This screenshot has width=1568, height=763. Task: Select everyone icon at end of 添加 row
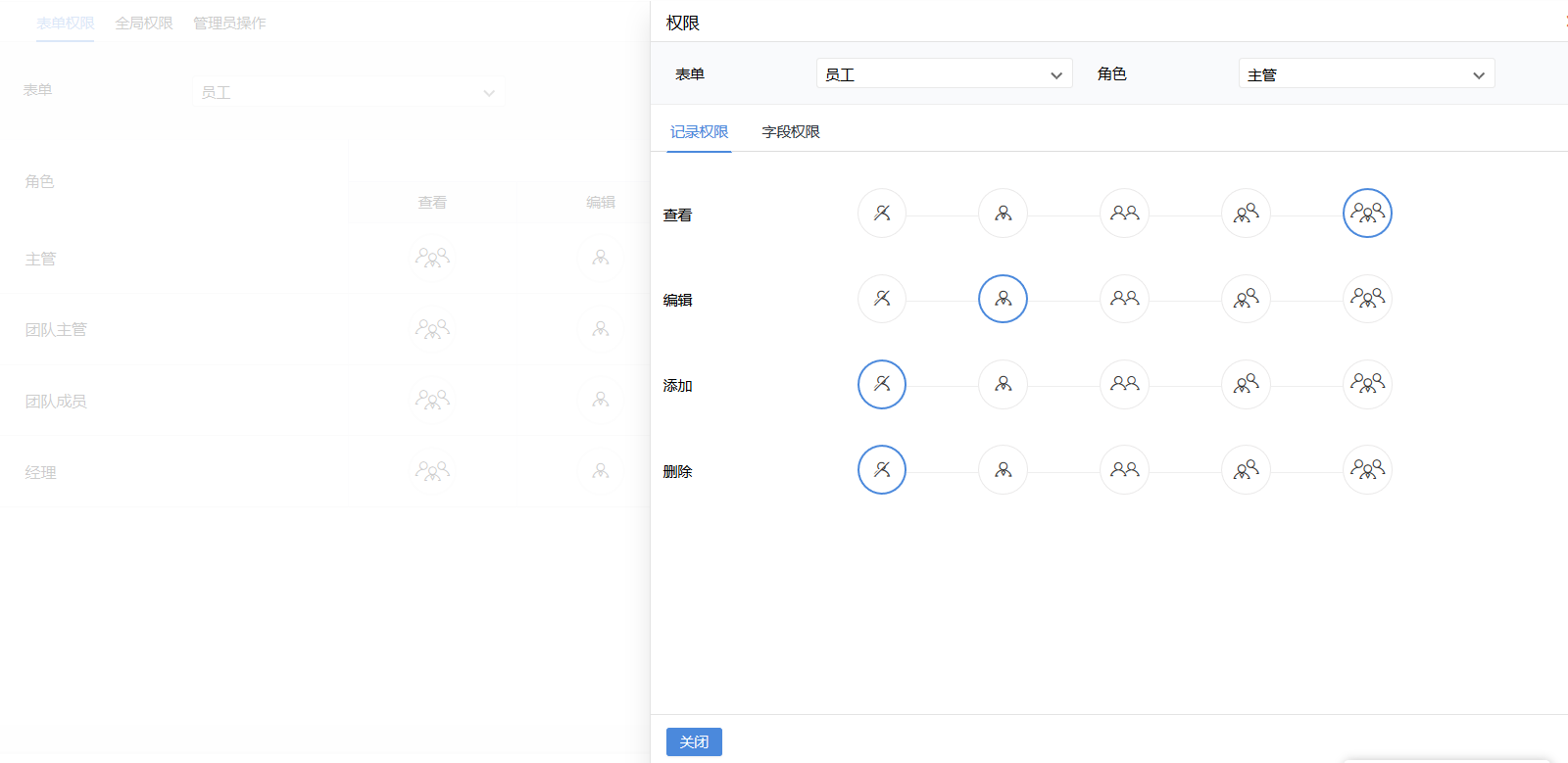1367,384
